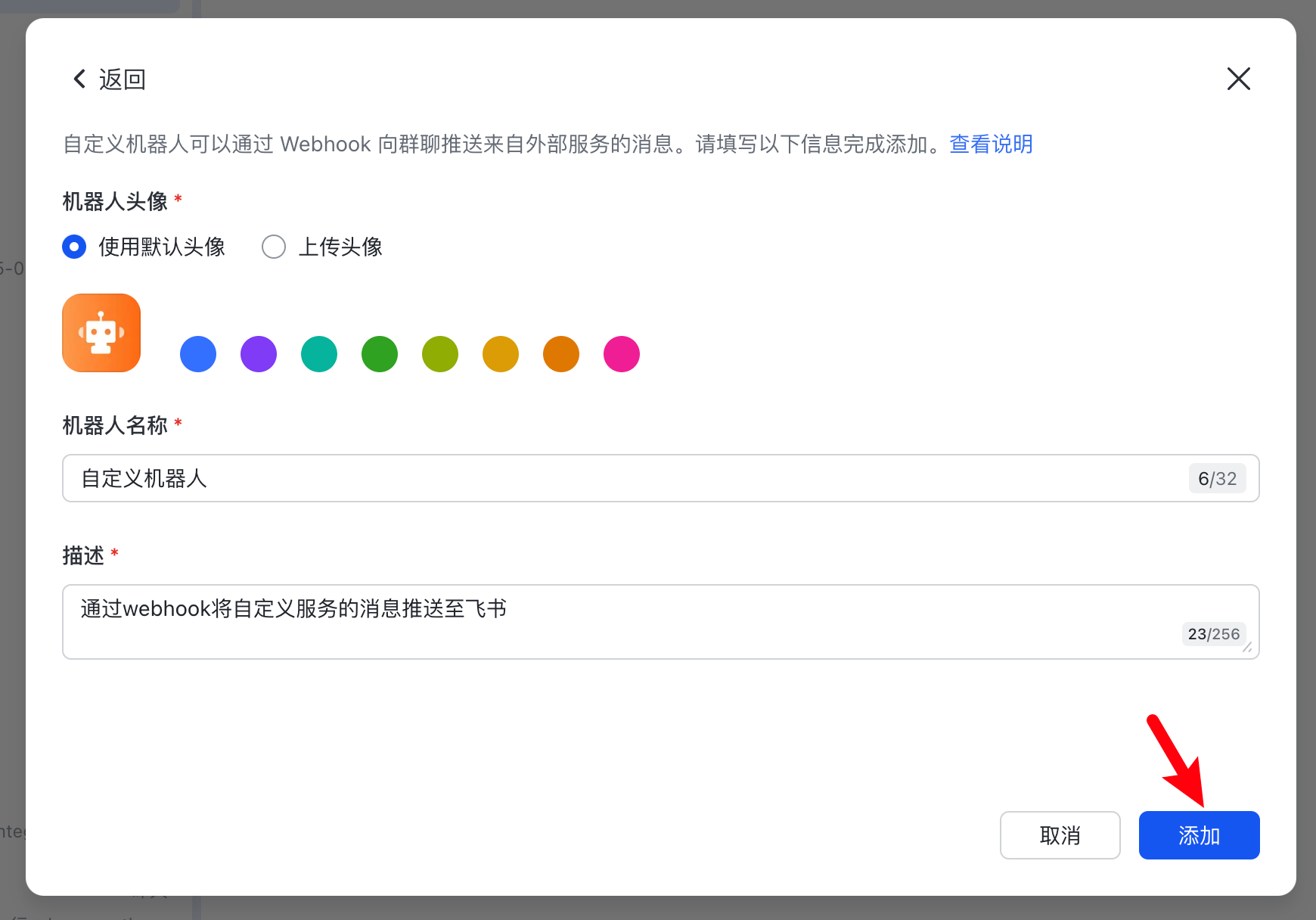Select 使用默认头像 radio option

click(74, 247)
